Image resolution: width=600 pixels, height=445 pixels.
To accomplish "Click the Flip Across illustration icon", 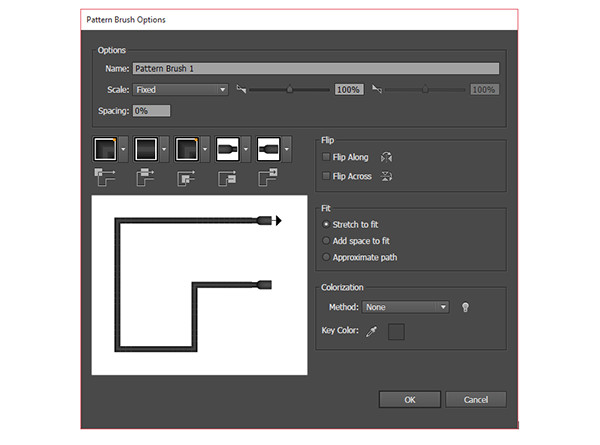I will pyautogui.click(x=386, y=176).
